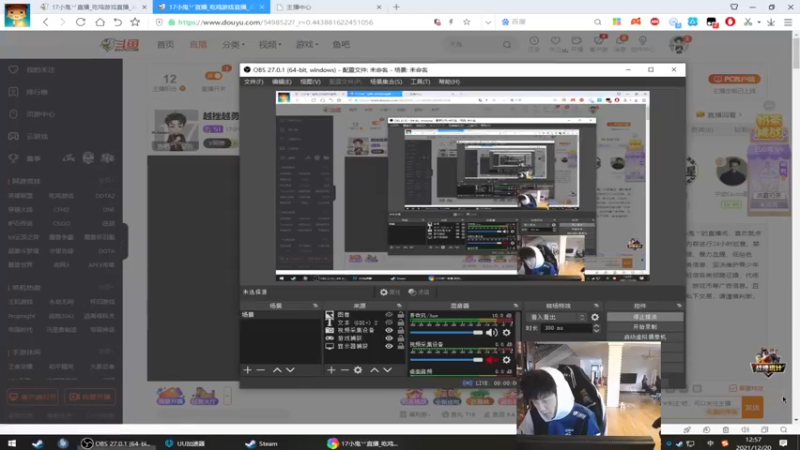Open the fade transition dropdown

[x=556, y=317]
